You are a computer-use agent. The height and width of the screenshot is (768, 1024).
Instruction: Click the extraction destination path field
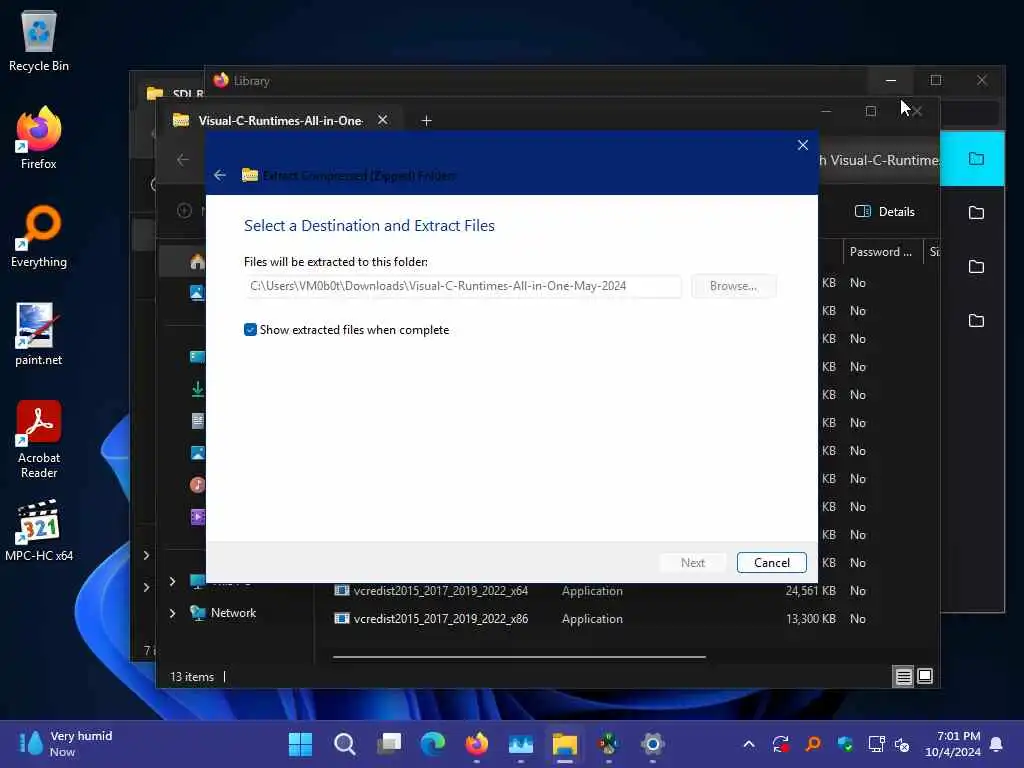(463, 286)
